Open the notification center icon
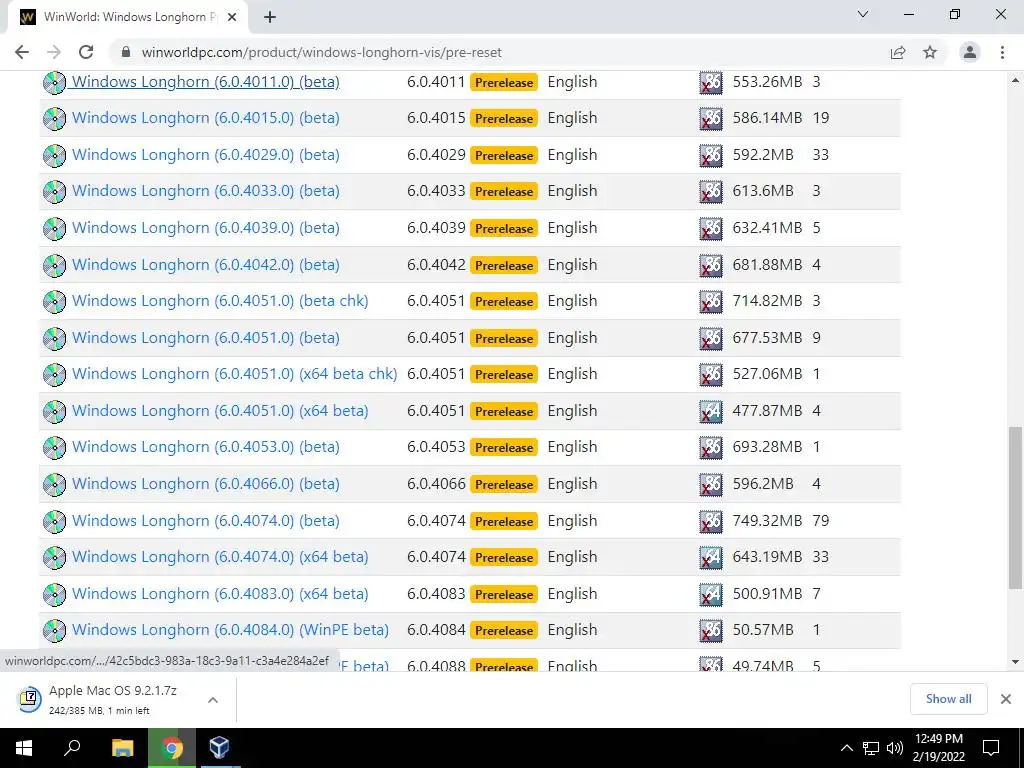1024x768 pixels. pyautogui.click(x=991, y=748)
